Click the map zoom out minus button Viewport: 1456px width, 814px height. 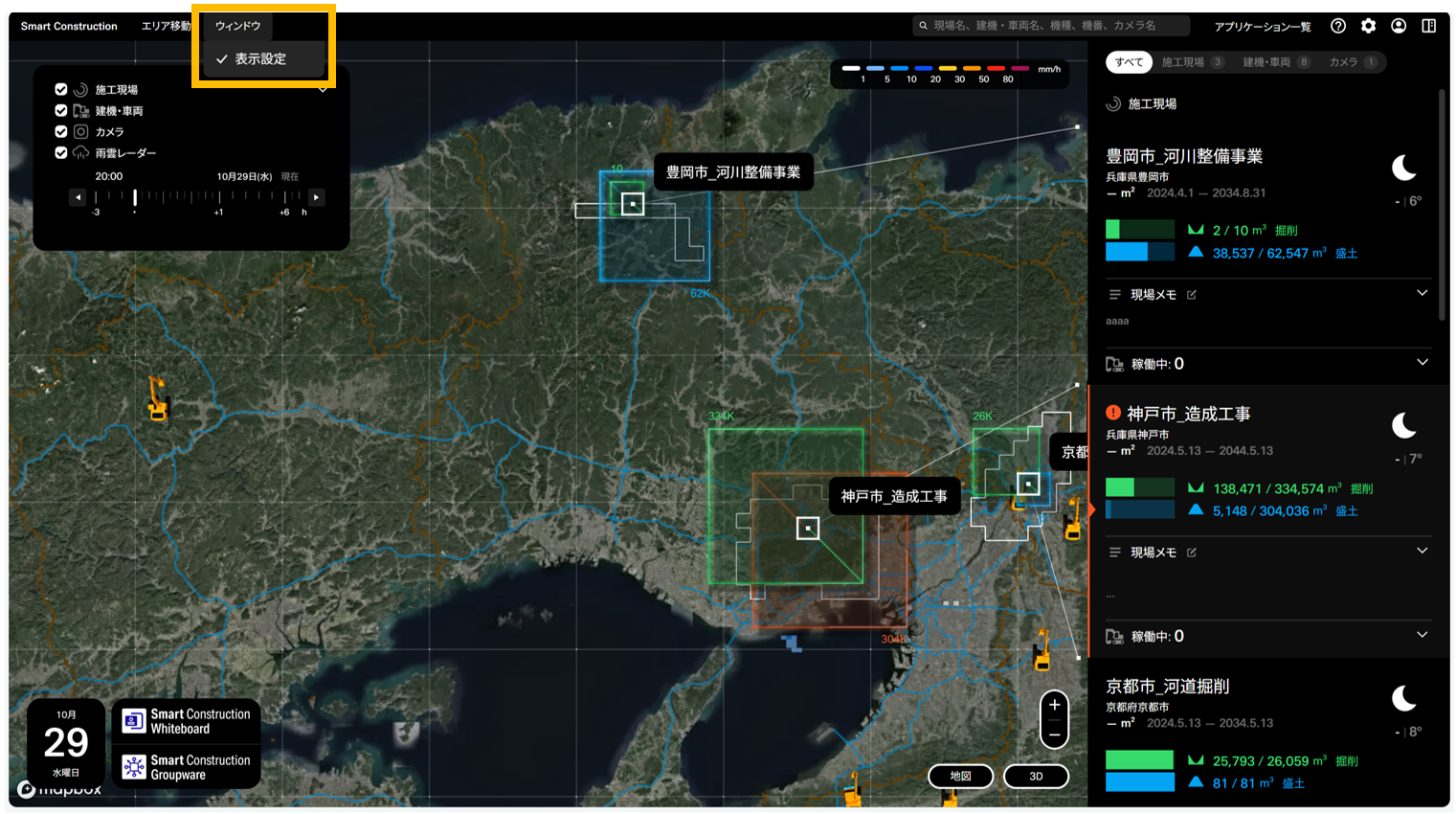click(x=1054, y=735)
